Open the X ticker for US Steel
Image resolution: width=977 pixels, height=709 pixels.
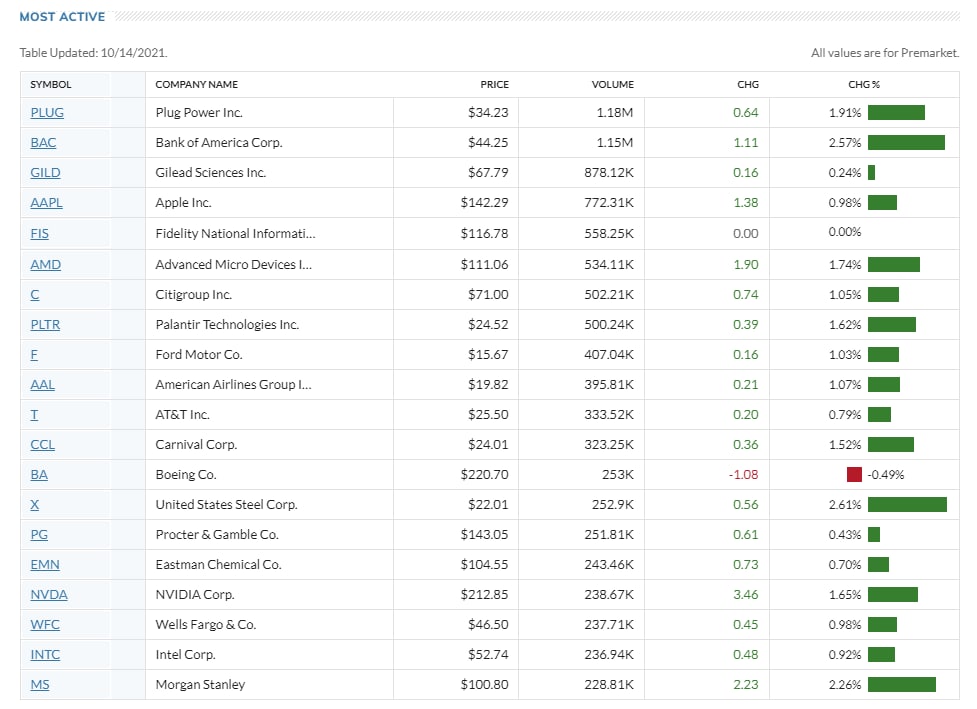point(34,505)
